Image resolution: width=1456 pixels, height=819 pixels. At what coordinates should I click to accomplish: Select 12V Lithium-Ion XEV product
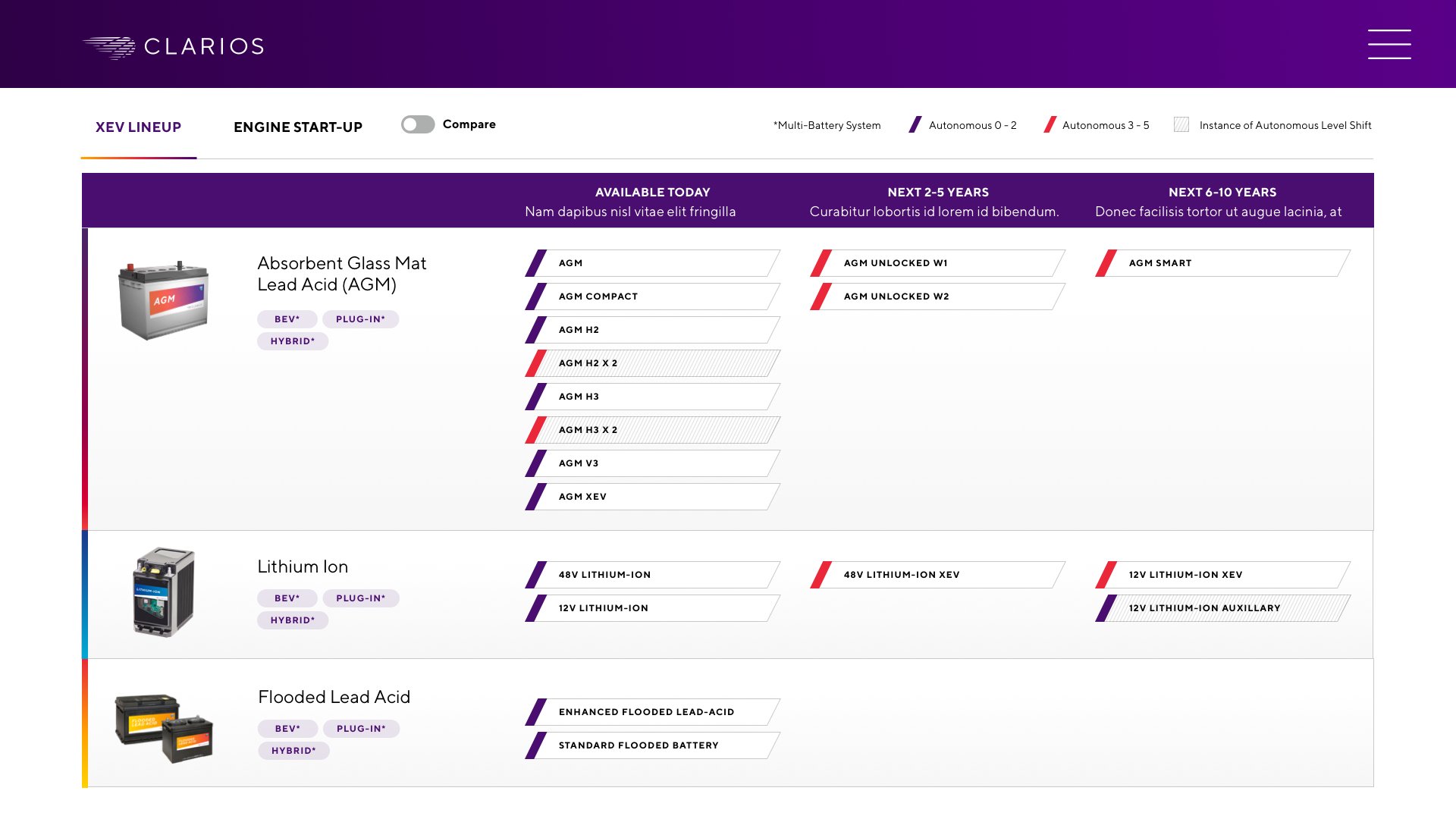coord(1222,575)
